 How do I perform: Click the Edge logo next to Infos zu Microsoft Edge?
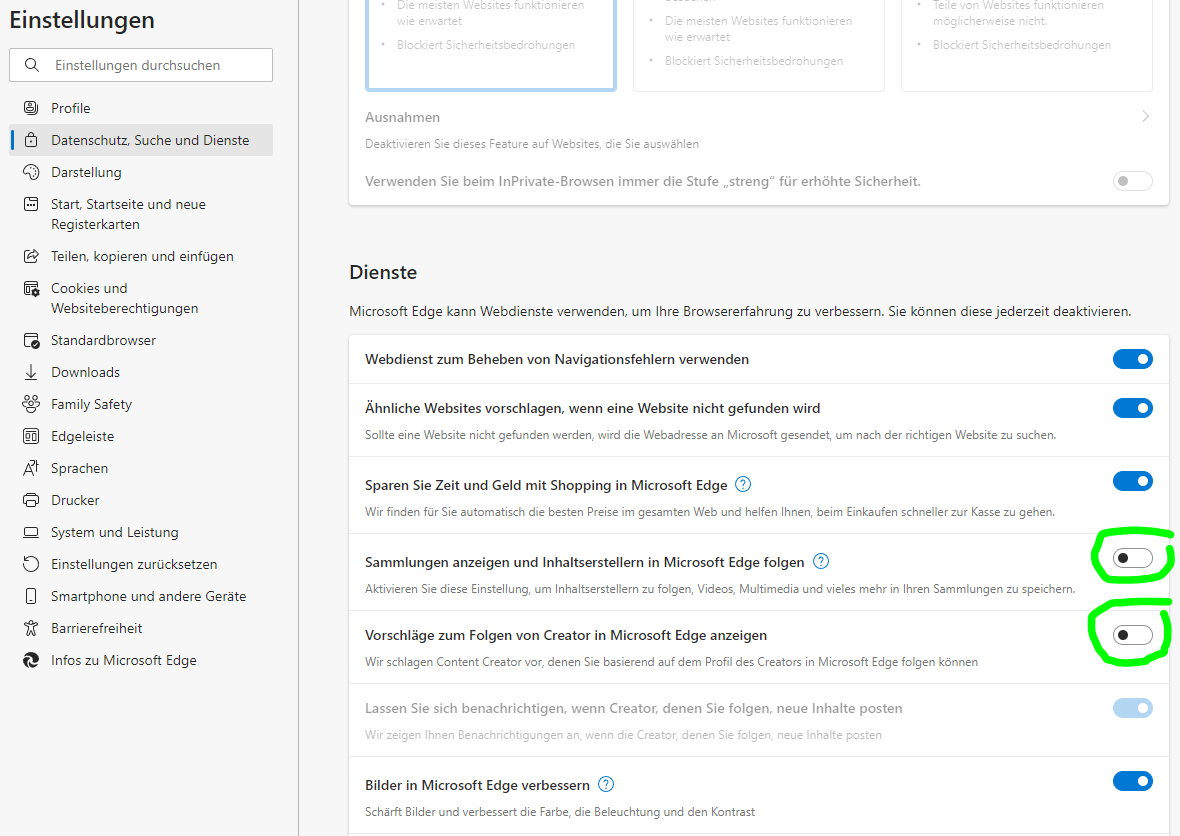pos(31,660)
